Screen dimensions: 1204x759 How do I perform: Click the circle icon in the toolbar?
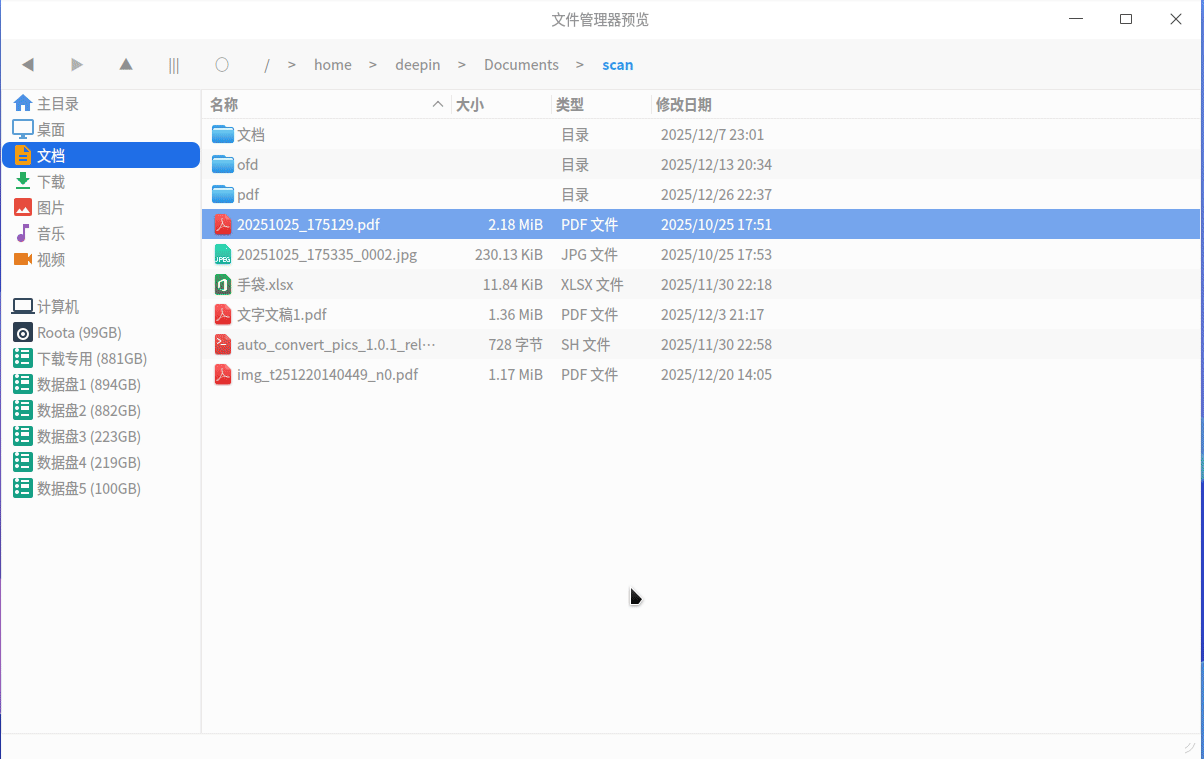coord(222,65)
